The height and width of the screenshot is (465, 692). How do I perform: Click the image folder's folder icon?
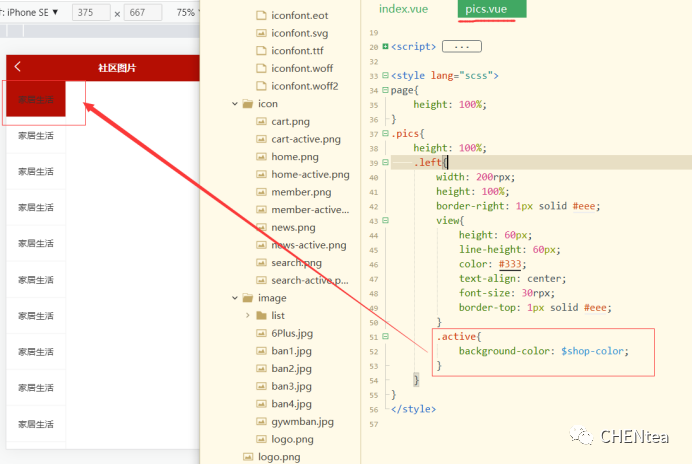[247, 298]
